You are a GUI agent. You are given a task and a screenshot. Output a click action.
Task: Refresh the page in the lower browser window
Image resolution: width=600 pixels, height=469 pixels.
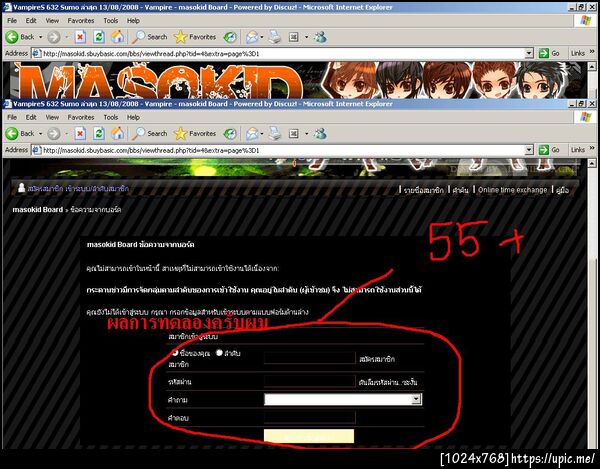pos(99,134)
